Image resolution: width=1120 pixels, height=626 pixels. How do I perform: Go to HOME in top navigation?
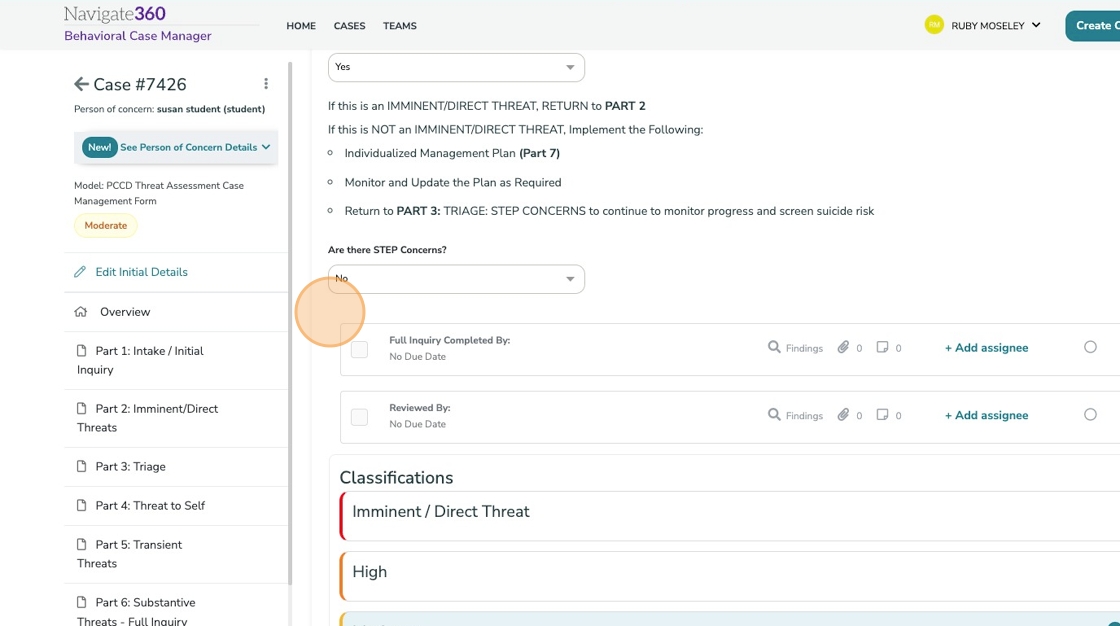pos(301,26)
